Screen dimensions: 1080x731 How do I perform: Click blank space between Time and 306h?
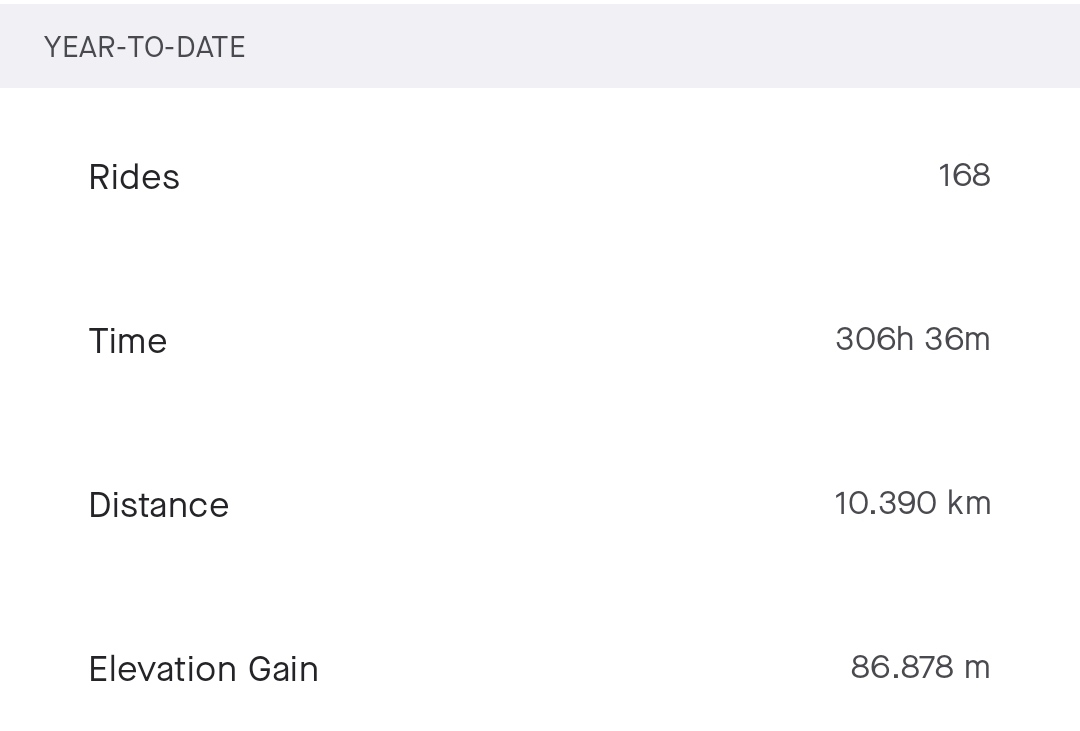(500, 342)
